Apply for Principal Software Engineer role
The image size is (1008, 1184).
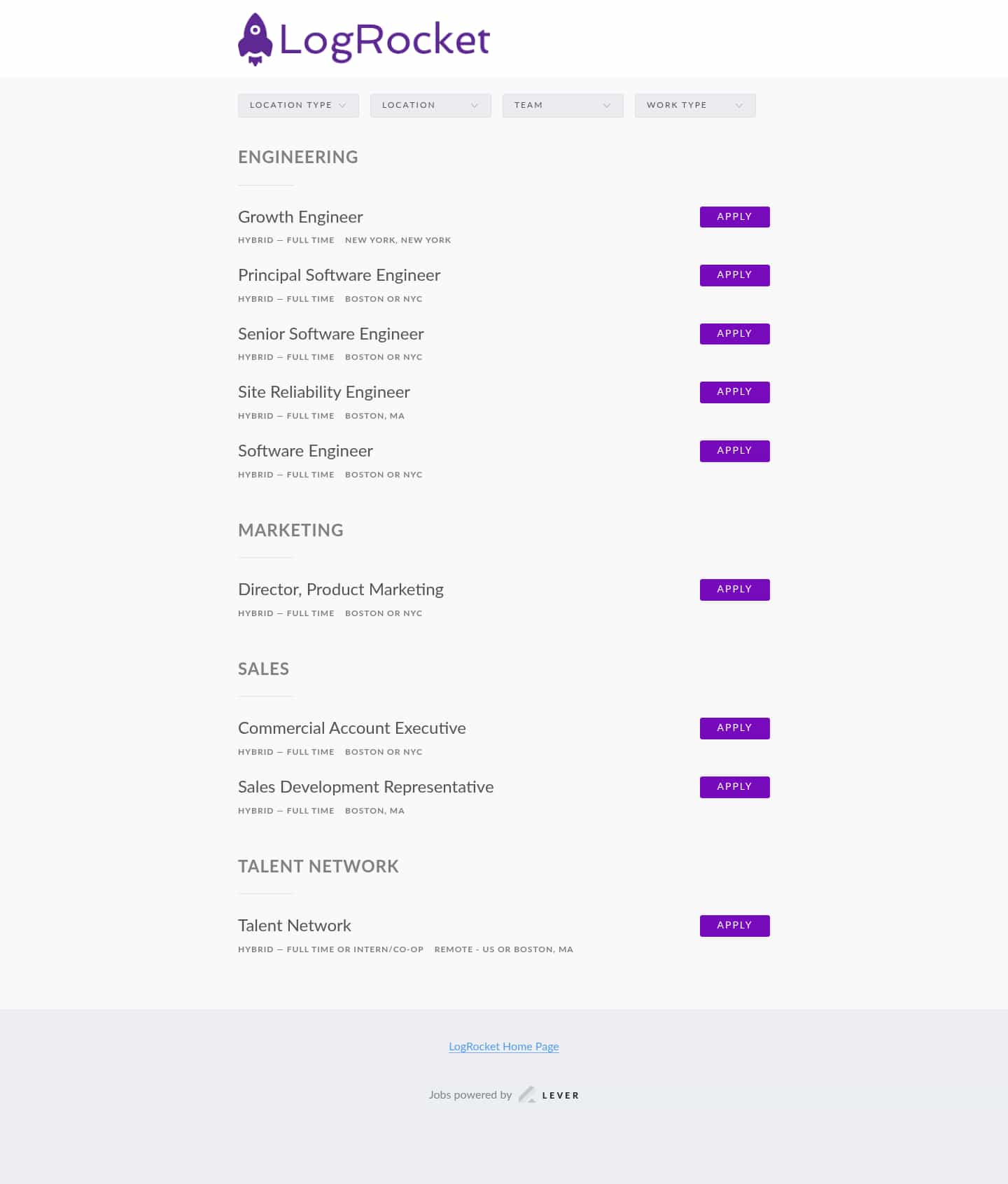(x=734, y=275)
